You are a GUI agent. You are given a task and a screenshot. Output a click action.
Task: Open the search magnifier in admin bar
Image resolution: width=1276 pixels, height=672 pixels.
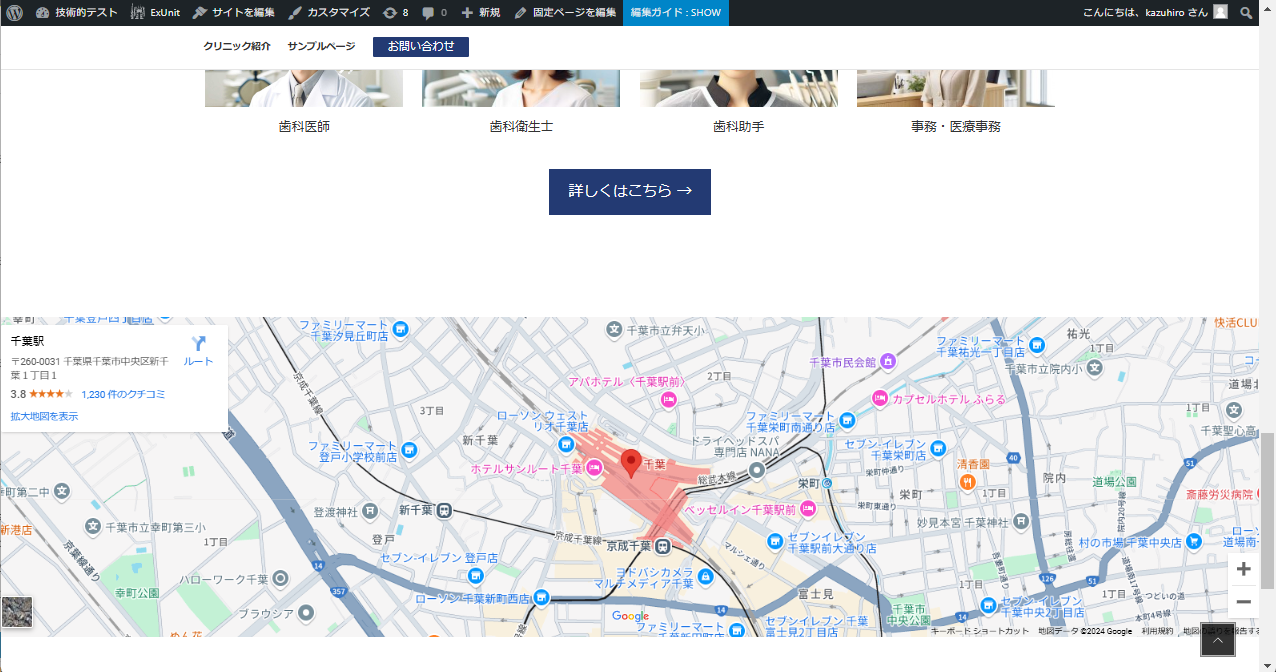pos(1246,13)
